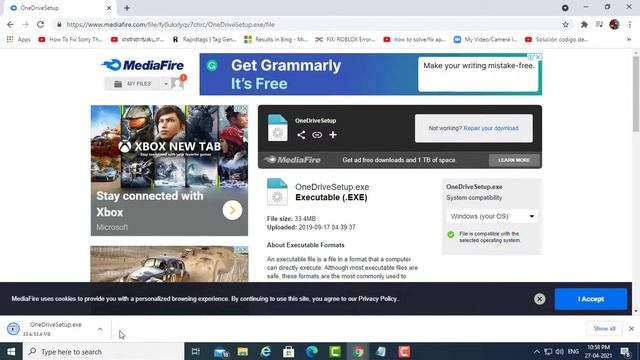Viewport: 640px width, 360px height.
Task: Close the OneDriveSetup tab
Action: (x=109, y=8)
